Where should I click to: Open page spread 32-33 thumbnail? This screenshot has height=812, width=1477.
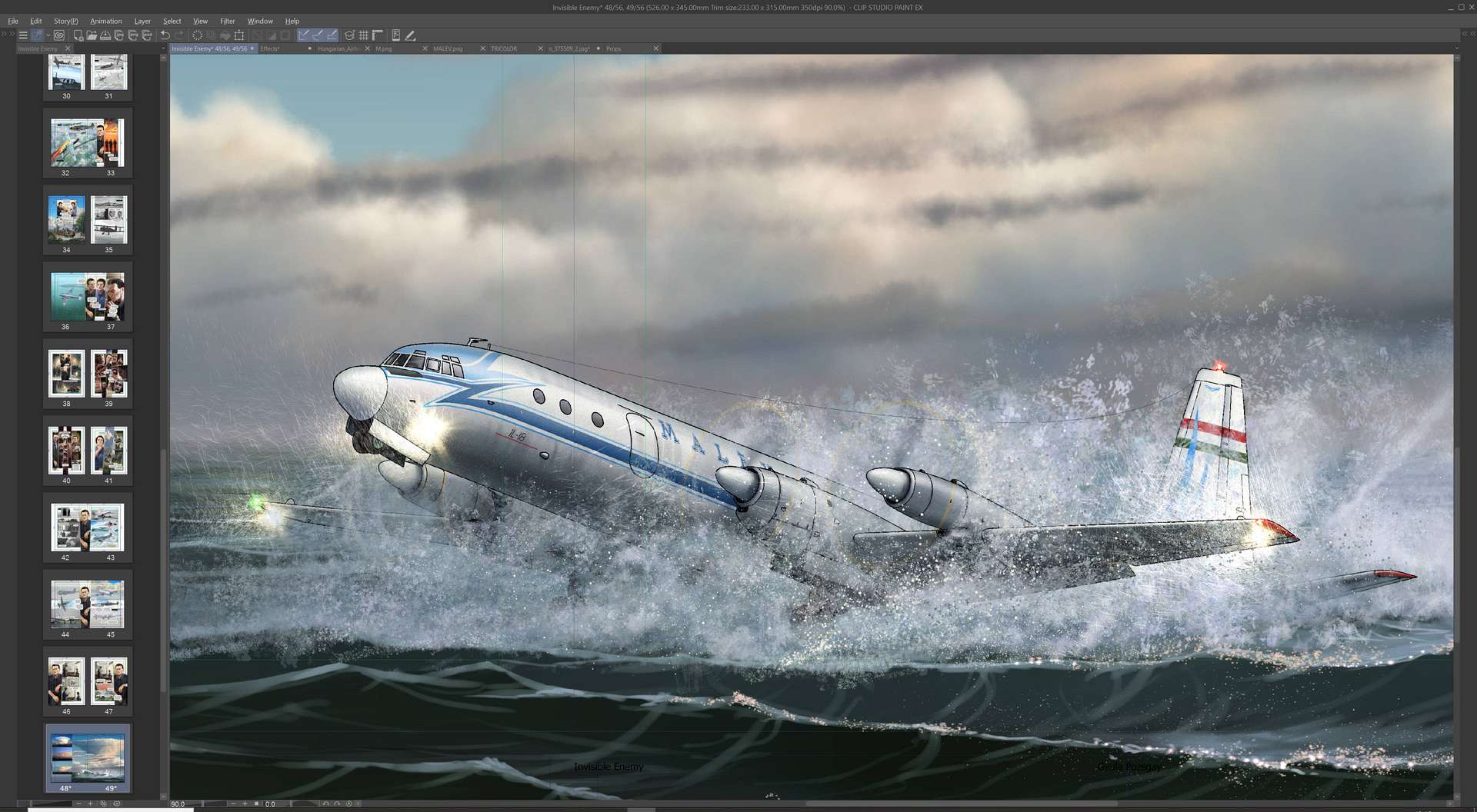pyautogui.click(x=88, y=143)
